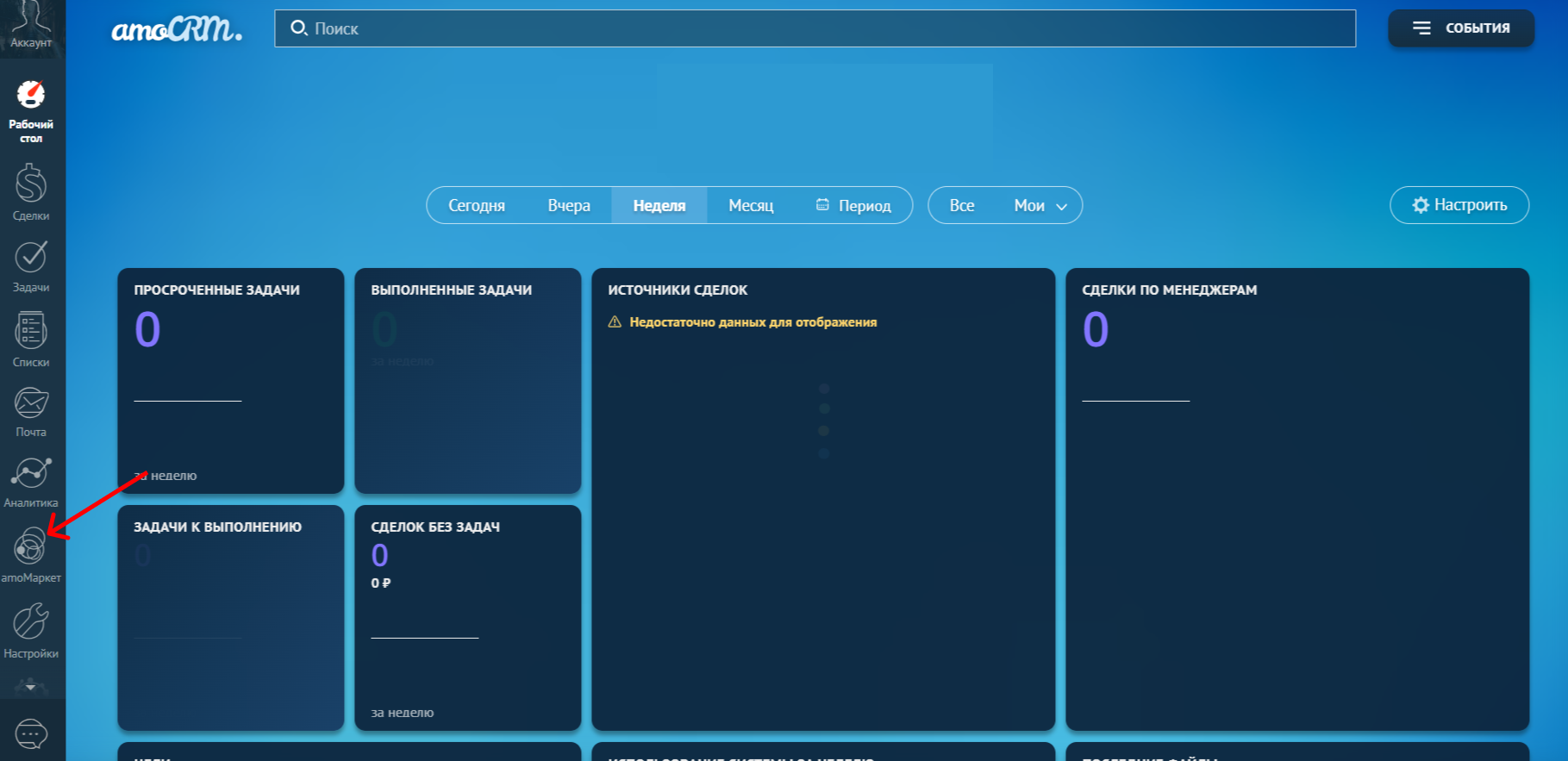Go to Сделки section
The height and width of the screenshot is (761, 1568).
(x=31, y=193)
